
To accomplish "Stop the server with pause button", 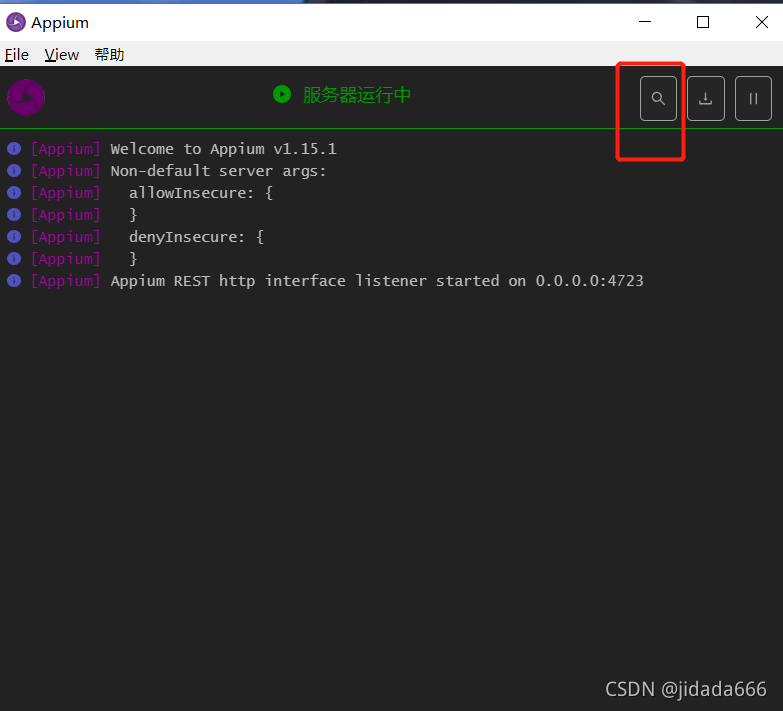I will [x=753, y=98].
